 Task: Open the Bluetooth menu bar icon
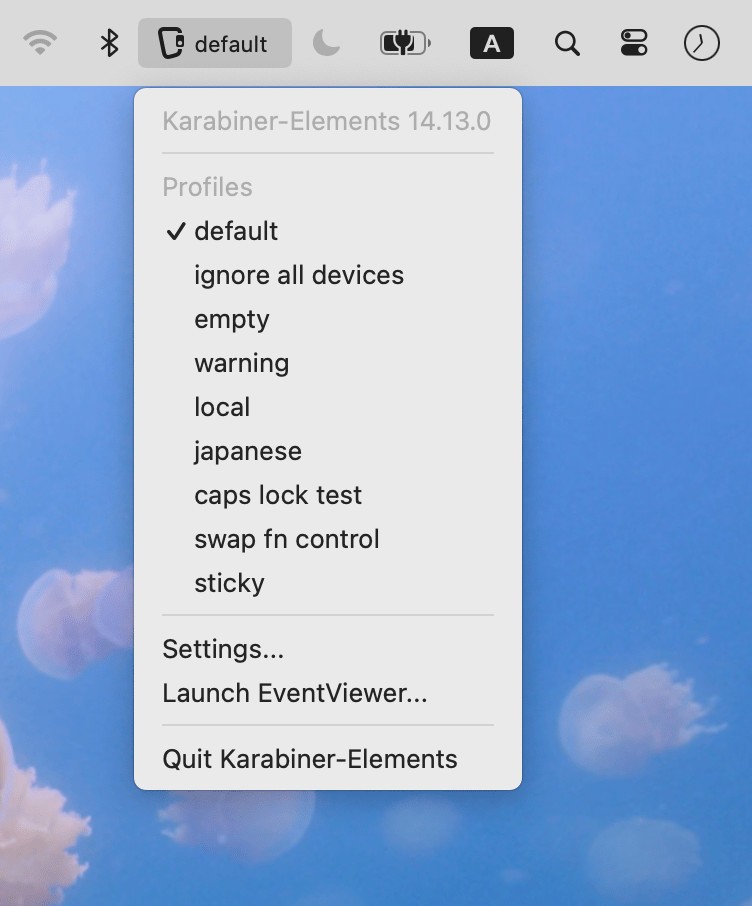[x=109, y=43]
